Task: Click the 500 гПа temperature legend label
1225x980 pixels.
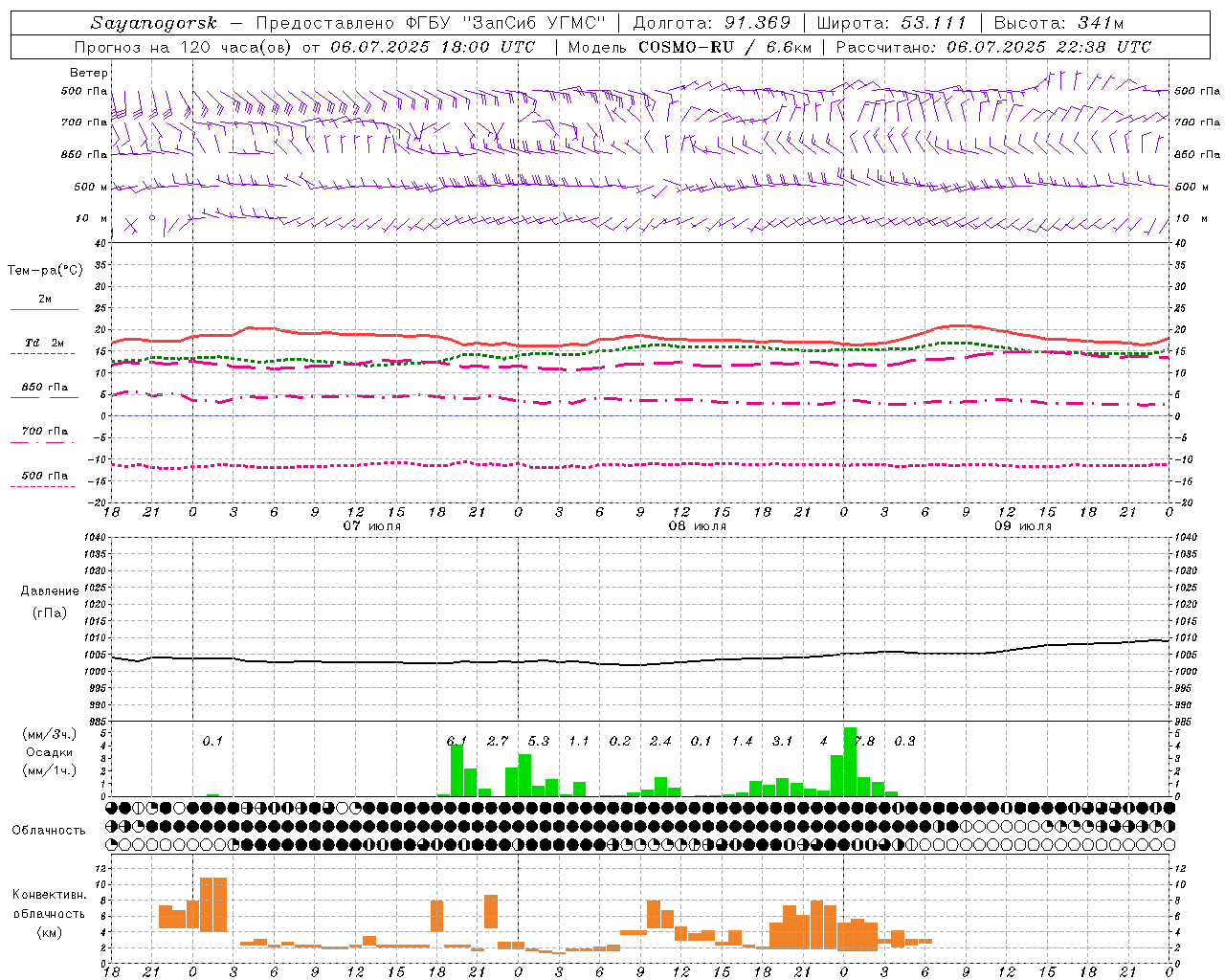Action: coord(45,476)
